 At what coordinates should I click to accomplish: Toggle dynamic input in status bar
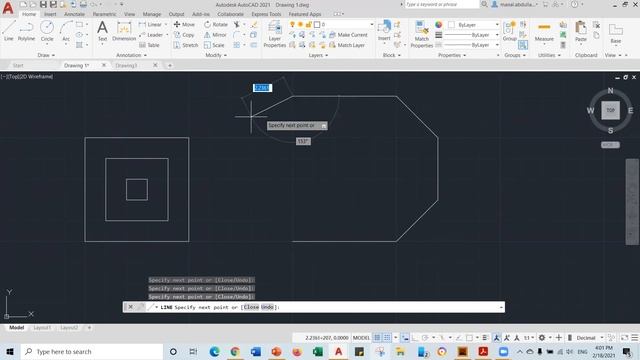[x=405, y=338]
